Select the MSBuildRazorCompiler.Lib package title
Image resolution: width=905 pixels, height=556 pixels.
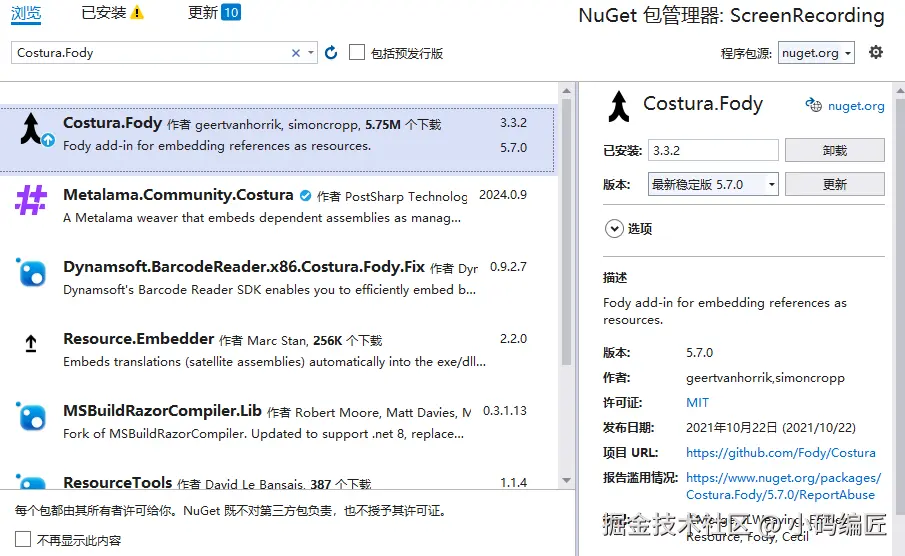point(162,411)
